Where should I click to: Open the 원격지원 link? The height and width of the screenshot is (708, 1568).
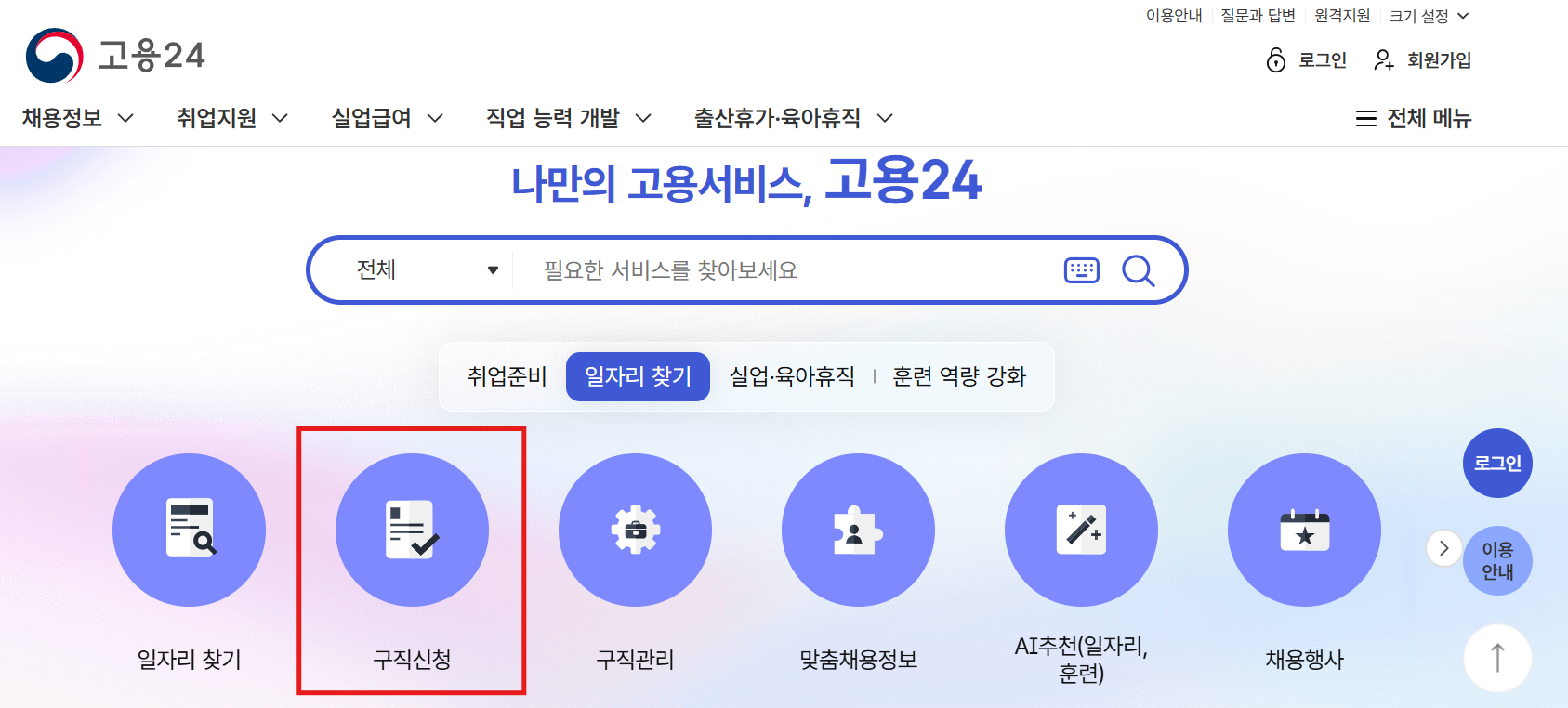tap(1342, 16)
